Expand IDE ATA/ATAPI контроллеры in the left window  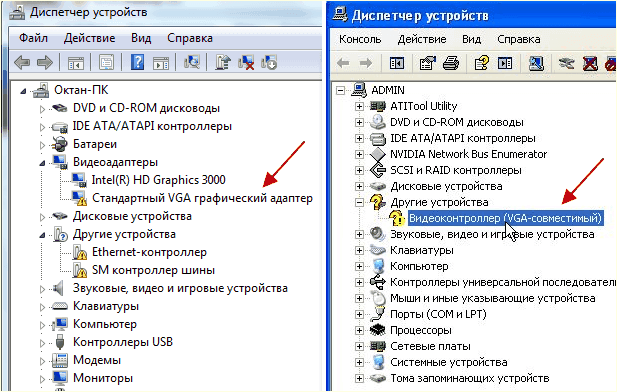tap(42, 127)
